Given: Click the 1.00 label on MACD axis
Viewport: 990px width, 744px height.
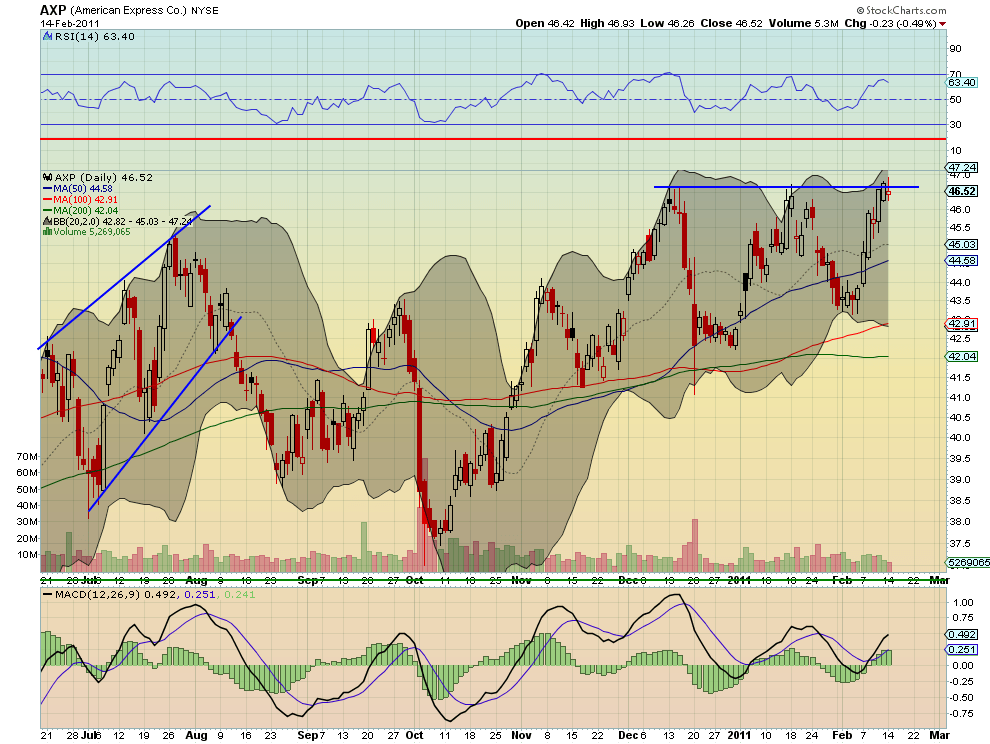Looking at the screenshot, I should tap(963, 603).
